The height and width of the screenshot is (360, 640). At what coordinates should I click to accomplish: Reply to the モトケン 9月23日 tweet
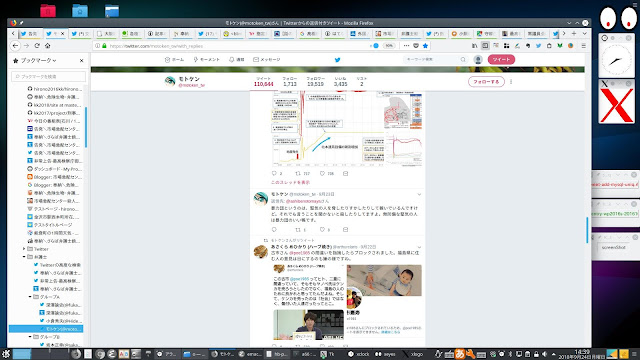(274, 230)
